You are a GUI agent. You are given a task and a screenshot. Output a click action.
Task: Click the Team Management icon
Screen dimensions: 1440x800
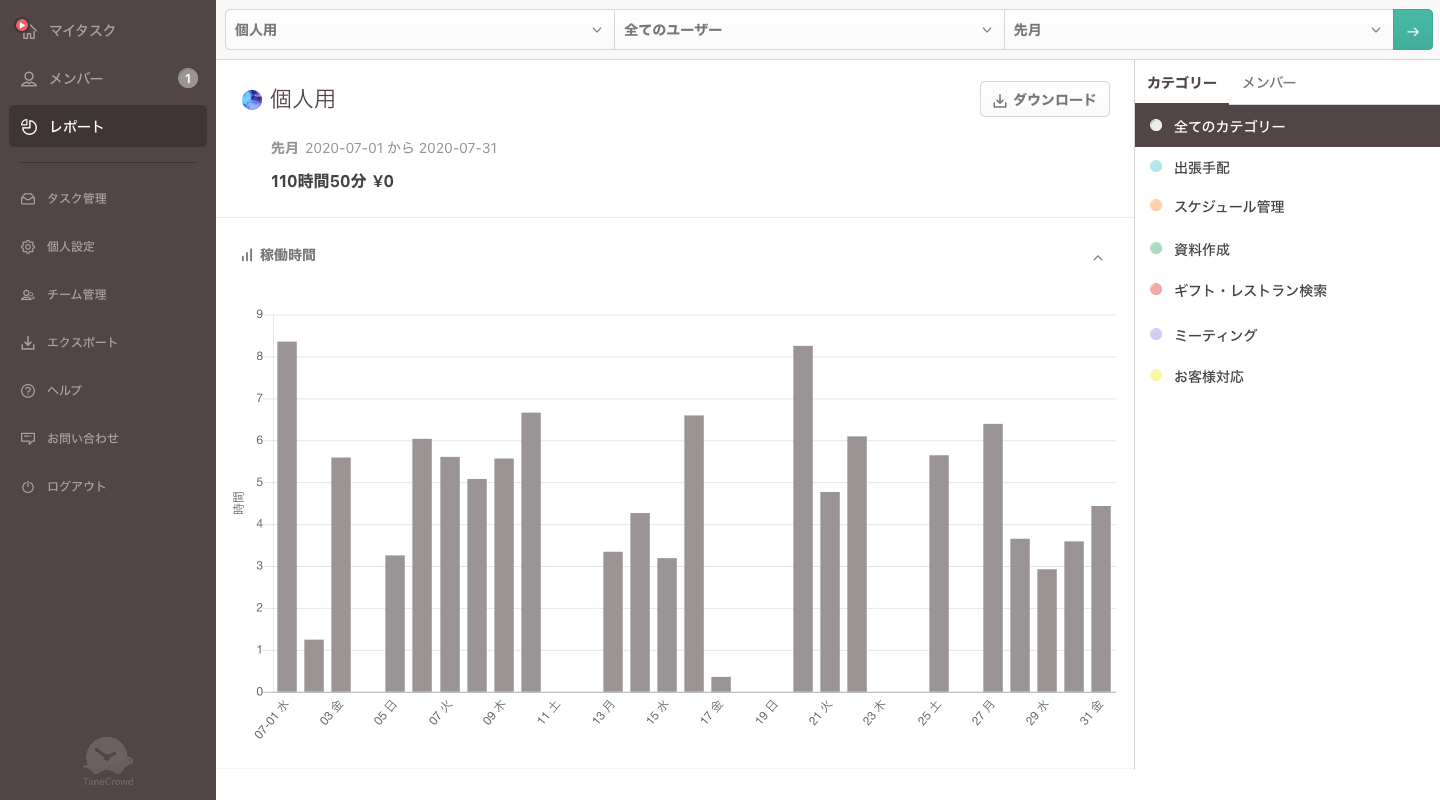pos(28,295)
